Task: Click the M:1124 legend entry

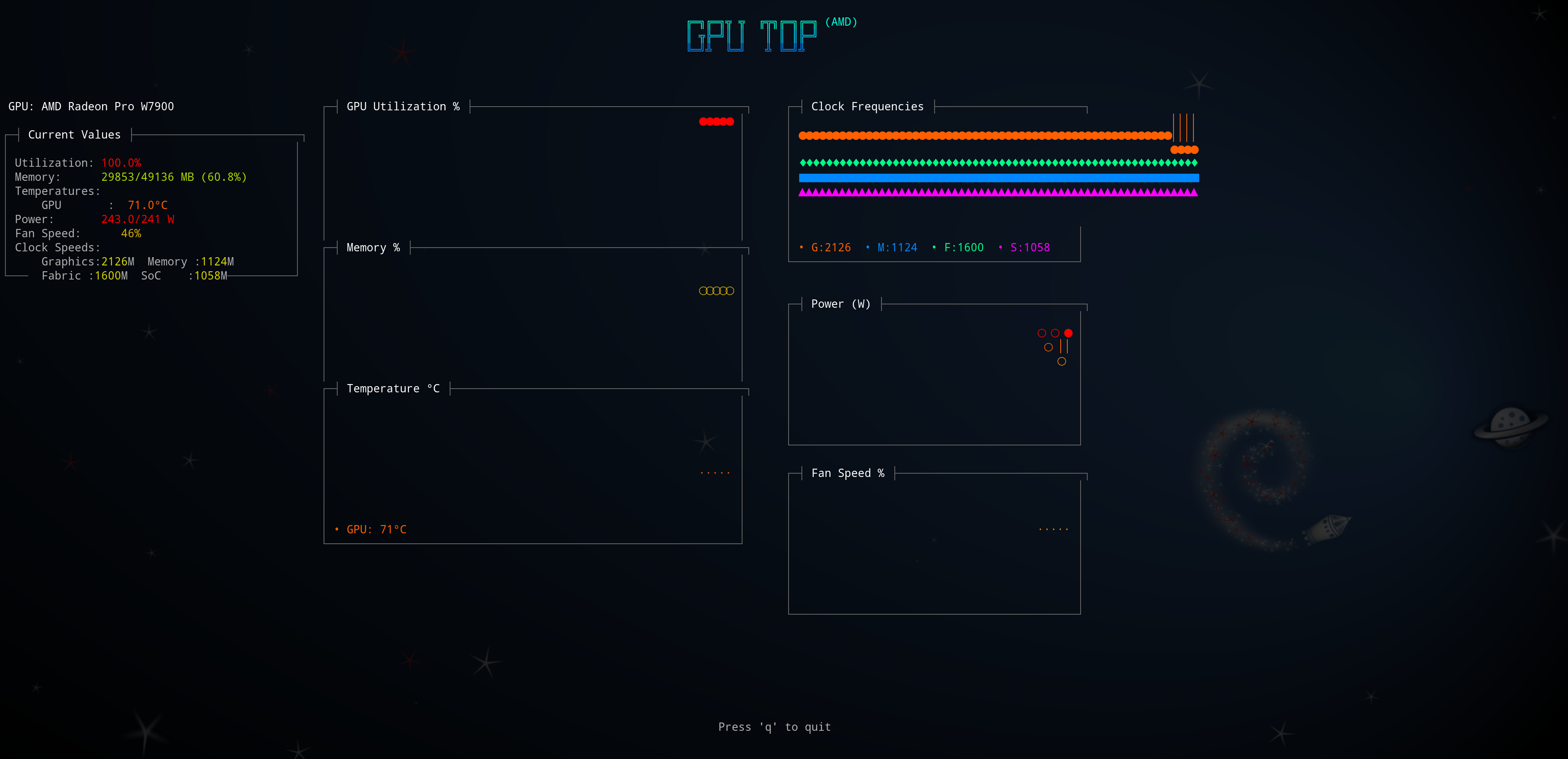Action: [891, 248]
